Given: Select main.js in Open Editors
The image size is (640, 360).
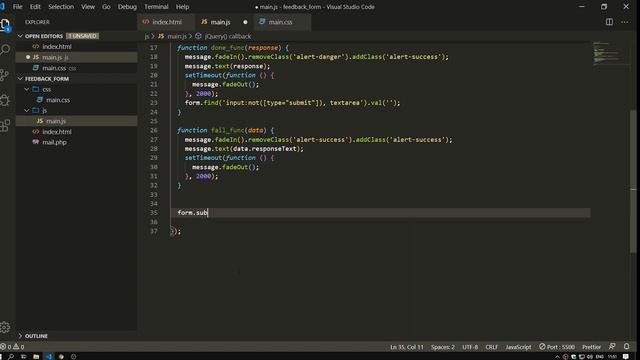Looking at the screenshot, I should pos(76,57).
